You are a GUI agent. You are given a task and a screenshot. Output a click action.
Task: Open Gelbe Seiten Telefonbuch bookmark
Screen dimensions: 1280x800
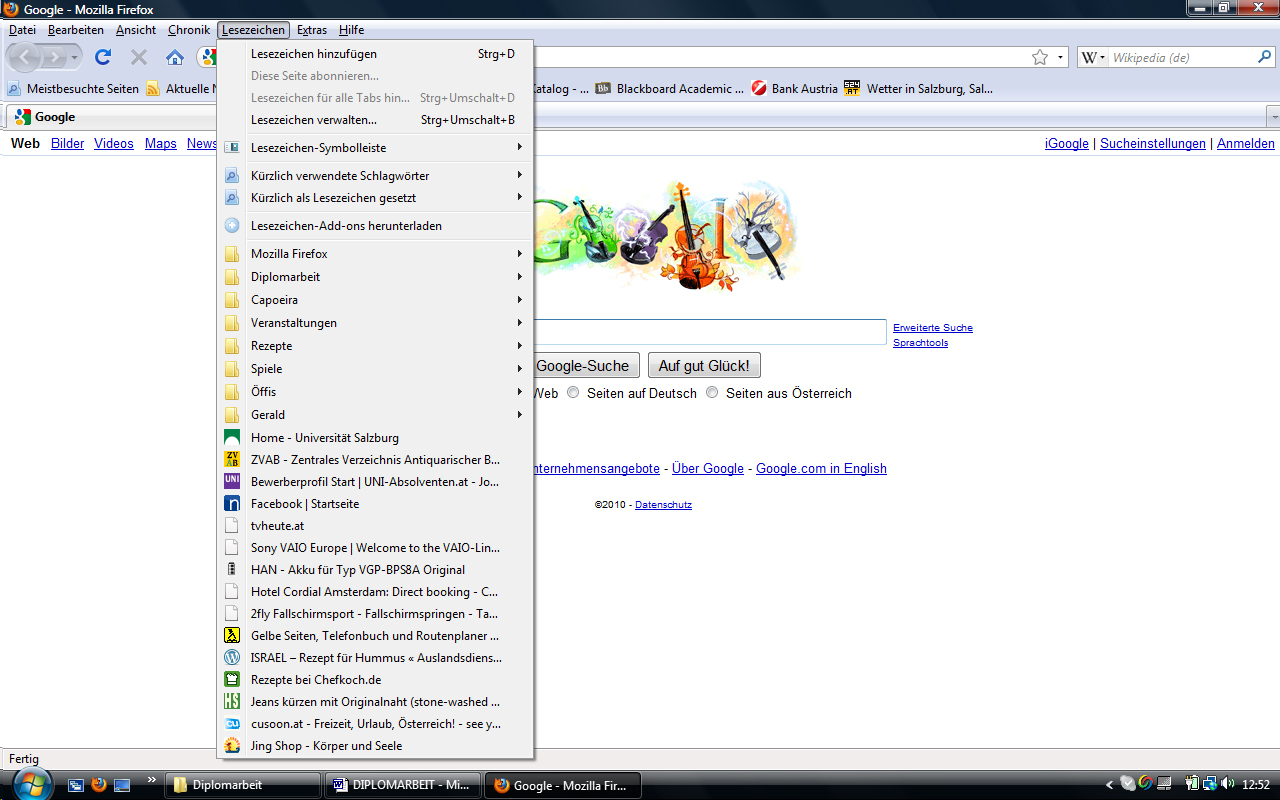point(375,636)
